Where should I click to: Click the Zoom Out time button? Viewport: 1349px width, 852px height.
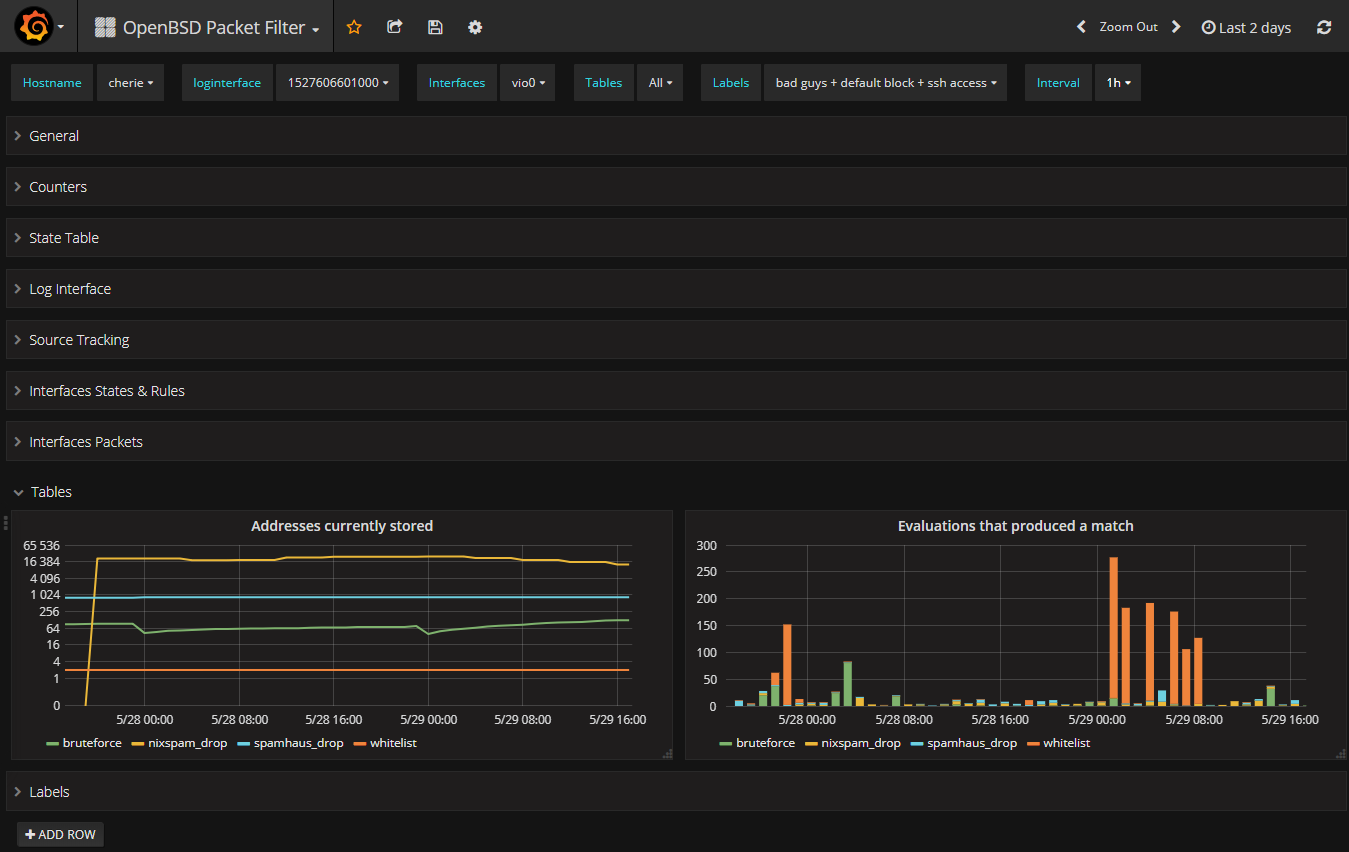coord(1128,27)
